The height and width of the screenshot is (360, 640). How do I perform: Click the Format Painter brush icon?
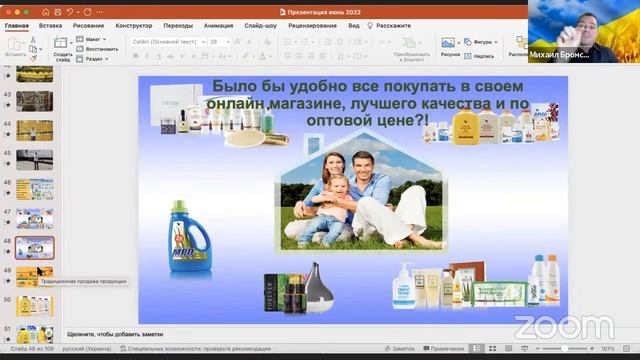coord(33,58)
